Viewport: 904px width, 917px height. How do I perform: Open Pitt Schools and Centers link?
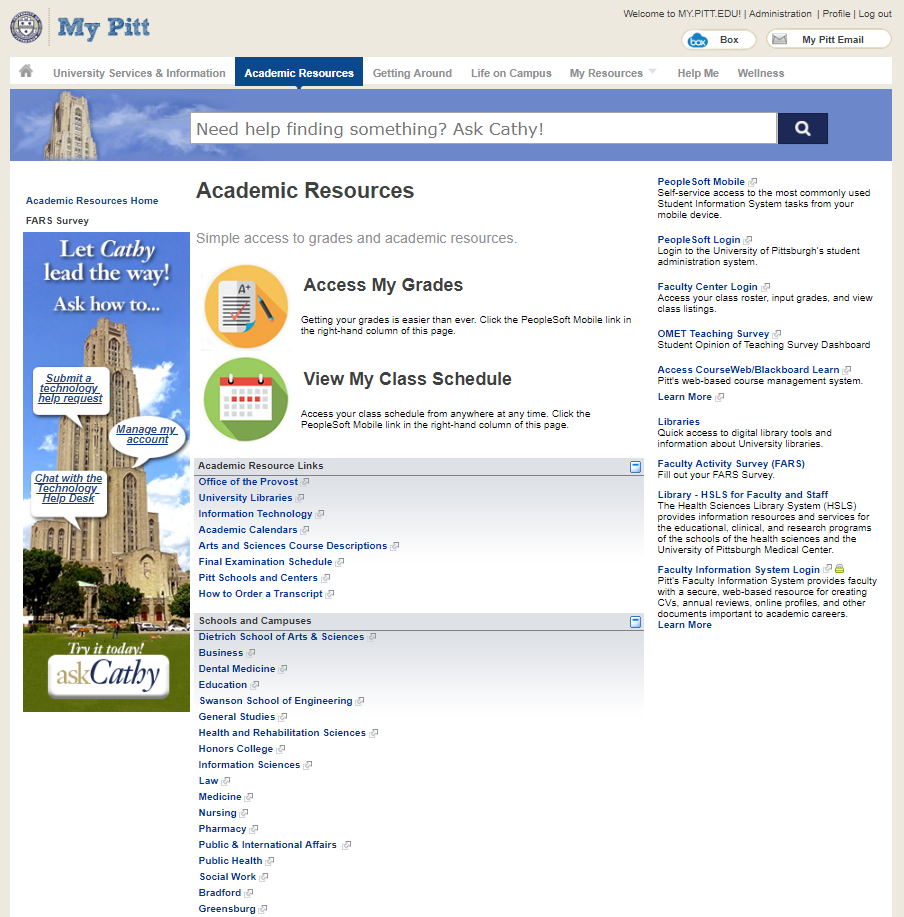click(x=258, y=578)
